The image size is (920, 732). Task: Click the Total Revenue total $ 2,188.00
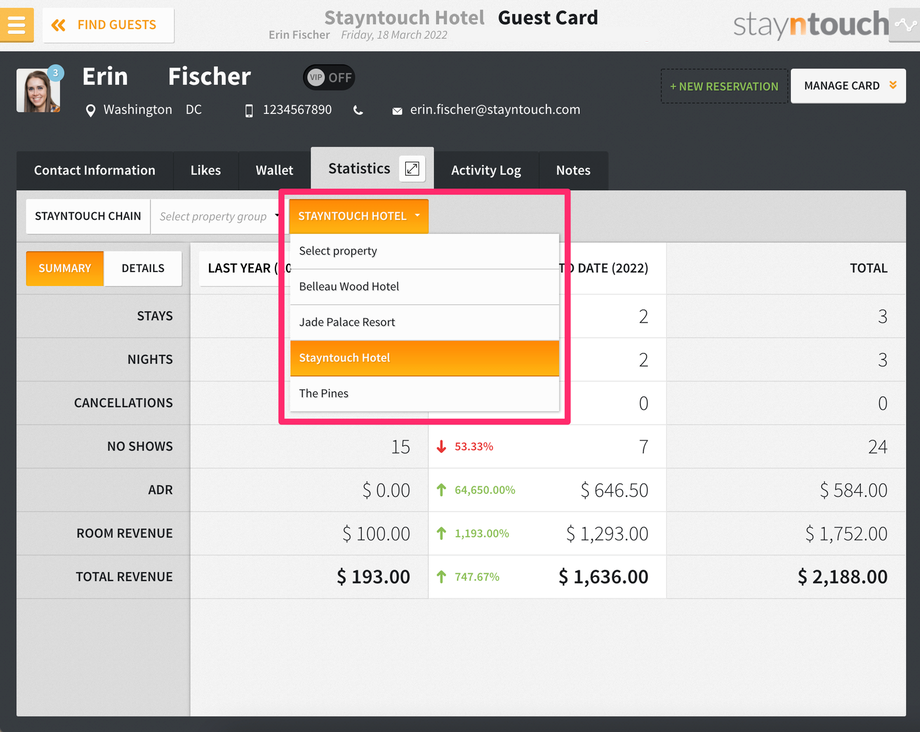(x=843, y=577)
